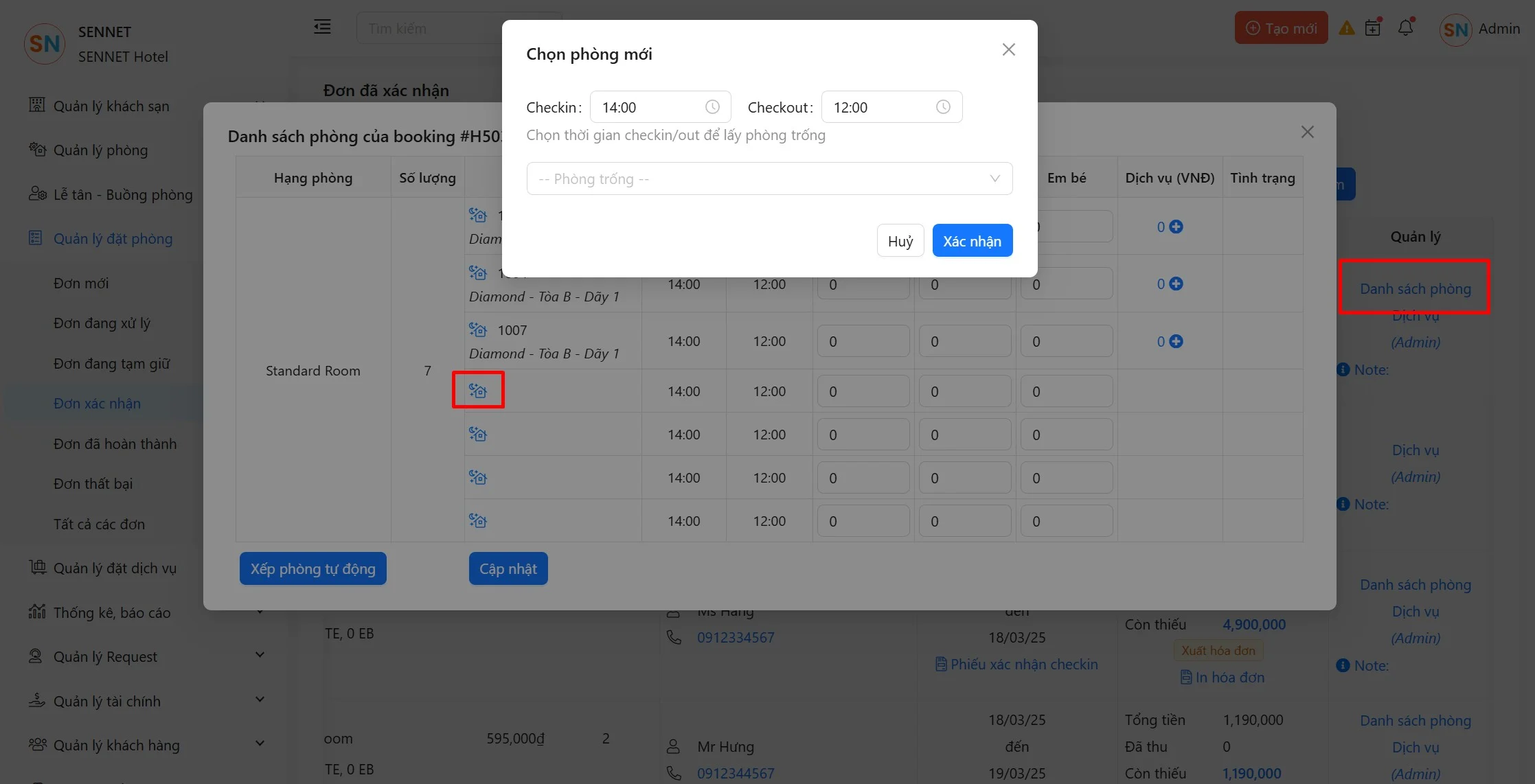Open the notification bell
The height and width of the screenshot is (784, 1535).
1405,28
